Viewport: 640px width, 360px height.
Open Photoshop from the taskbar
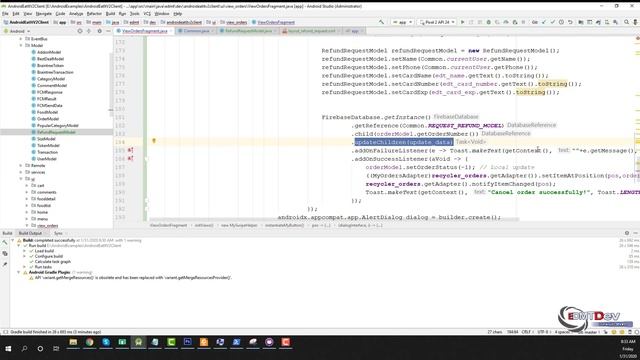[187, 342]
